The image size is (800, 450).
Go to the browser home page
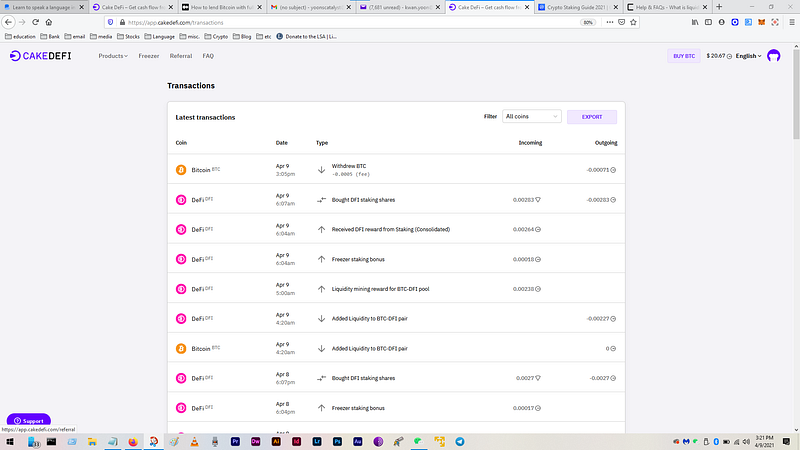point(48,22)
